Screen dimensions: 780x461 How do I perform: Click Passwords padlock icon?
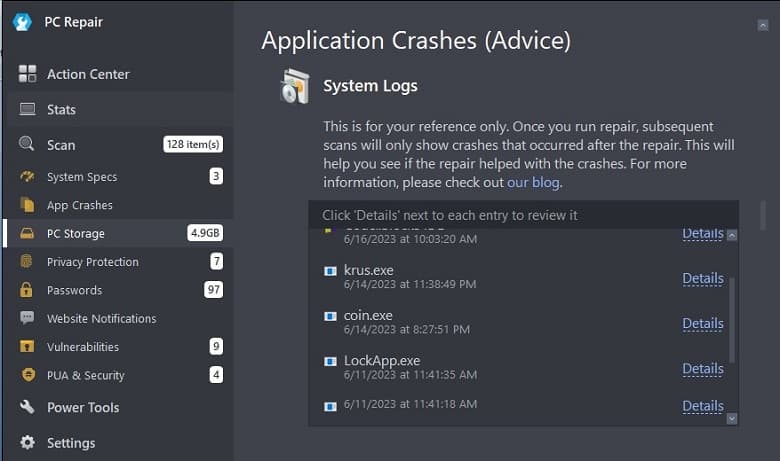[x=26, y=289]
